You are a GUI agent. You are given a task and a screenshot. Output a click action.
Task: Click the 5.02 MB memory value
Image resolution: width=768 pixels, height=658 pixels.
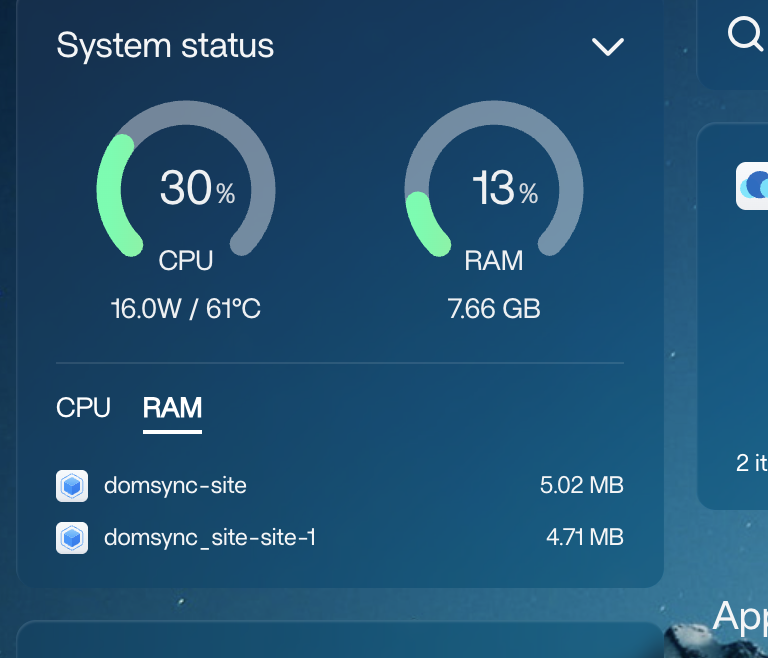click(581, 485)
